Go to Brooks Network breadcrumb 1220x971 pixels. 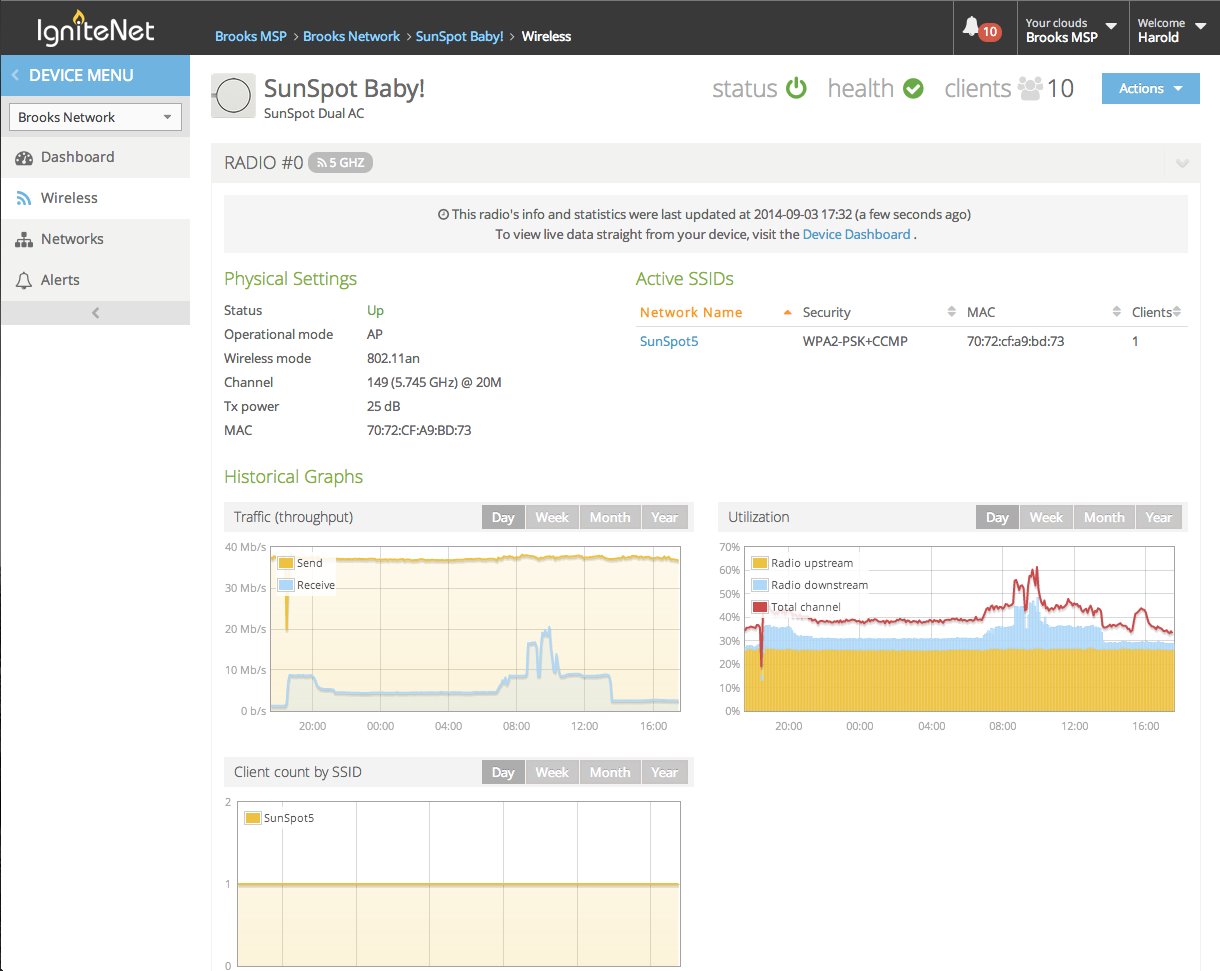[x=352, y=36]
